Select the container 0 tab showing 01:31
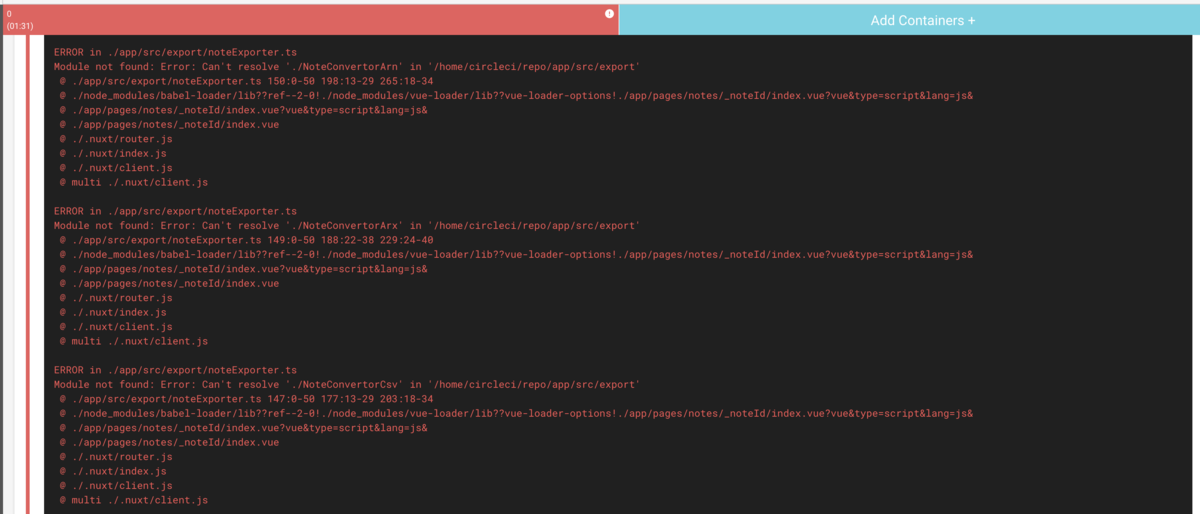The image size is (1200, 514). [309, 19]
